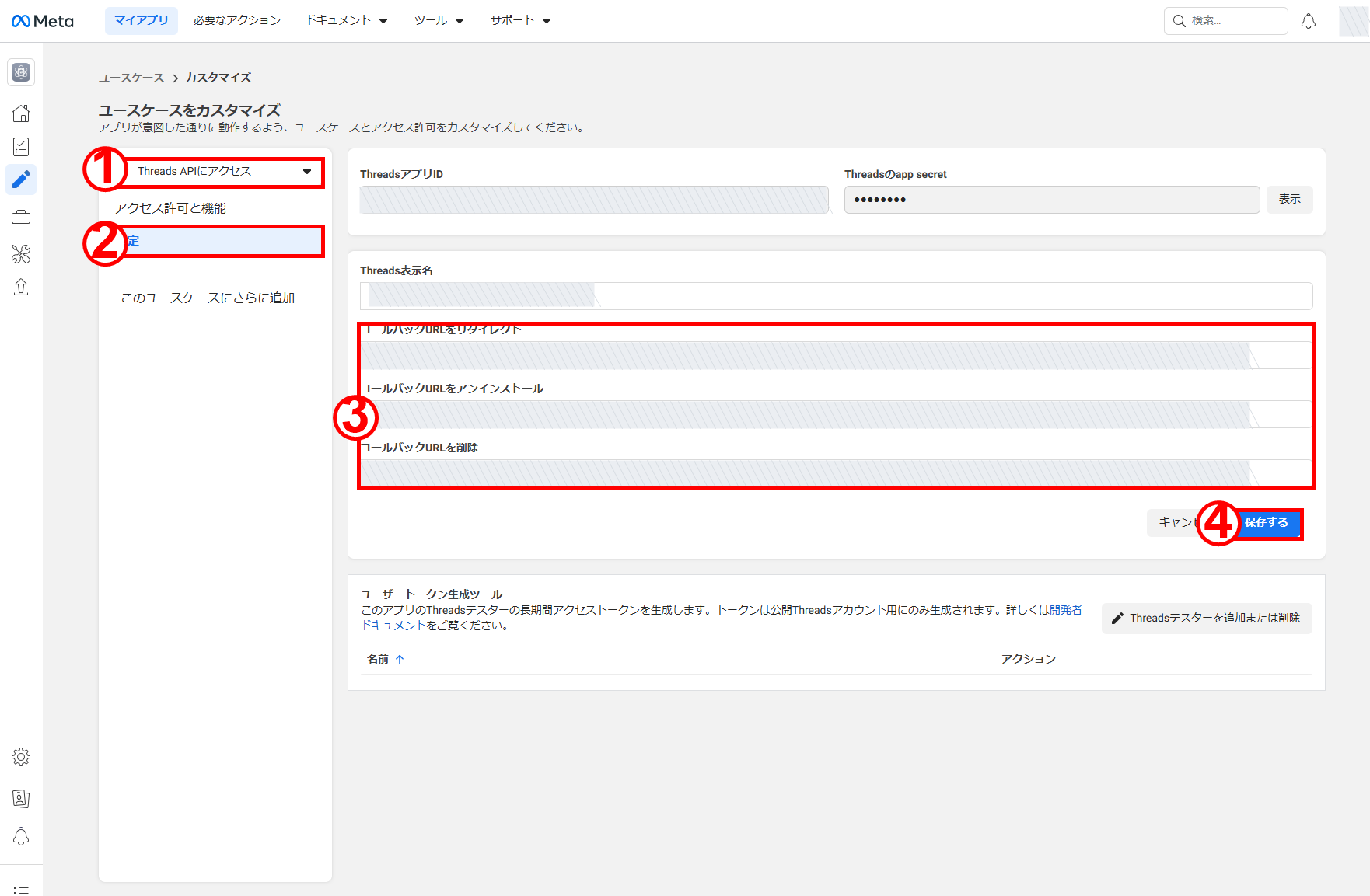Viewport: 1370px width, 896px height.
Task: Select アクセス許可と機能 in the side menu
Action: [x=170, y=208]
